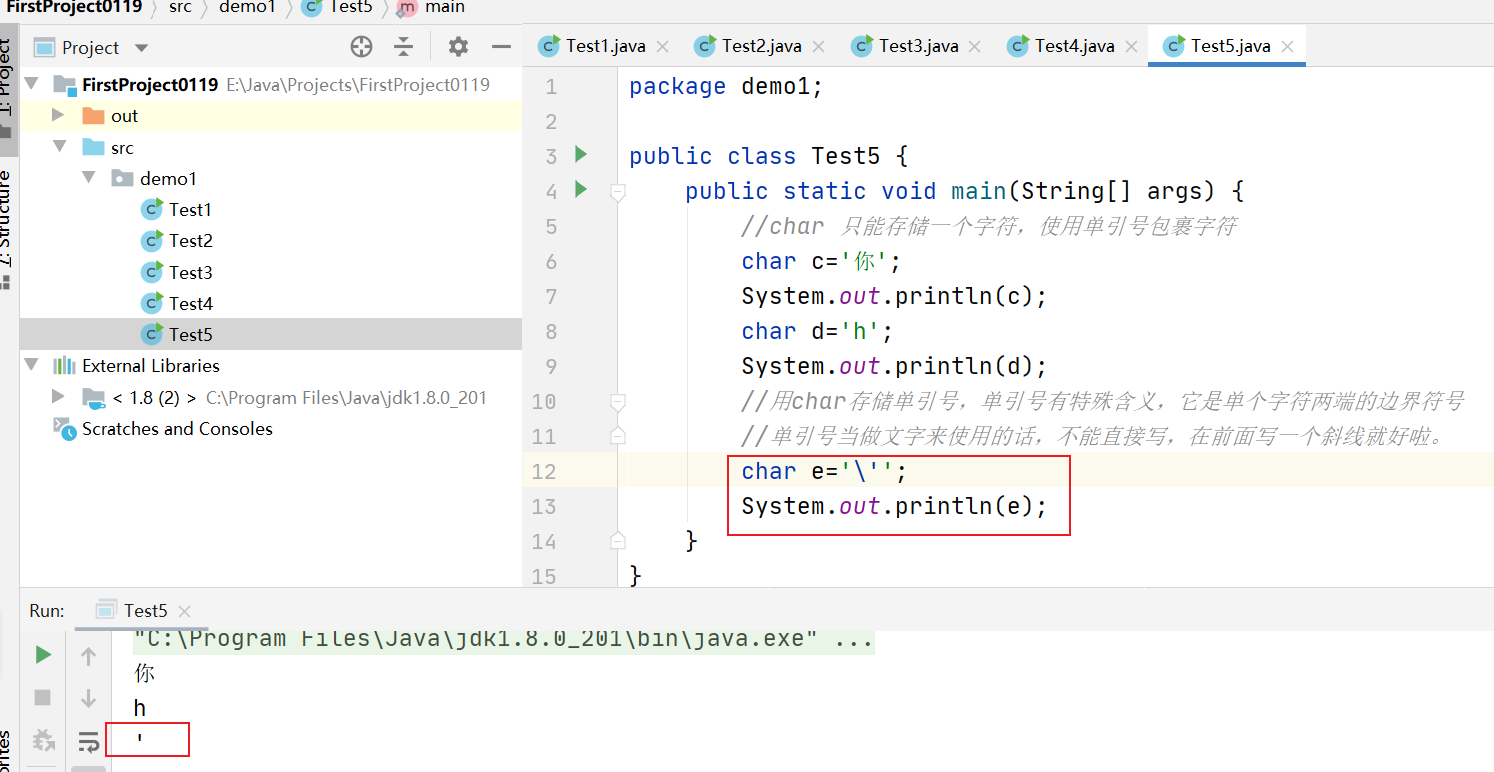Click line number 9 in gutter

(x=551, y=366)
